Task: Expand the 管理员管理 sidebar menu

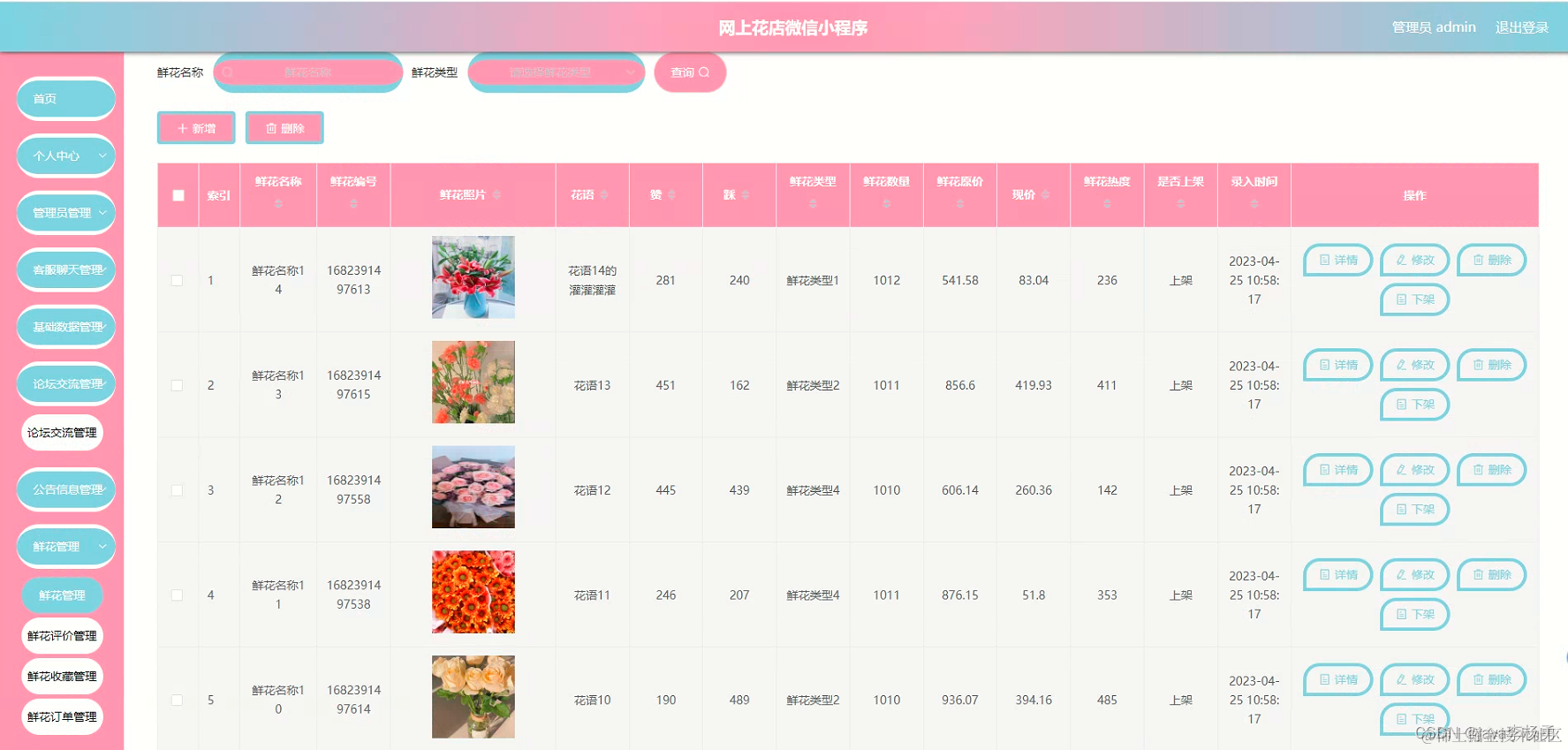Action: [66, 213]
